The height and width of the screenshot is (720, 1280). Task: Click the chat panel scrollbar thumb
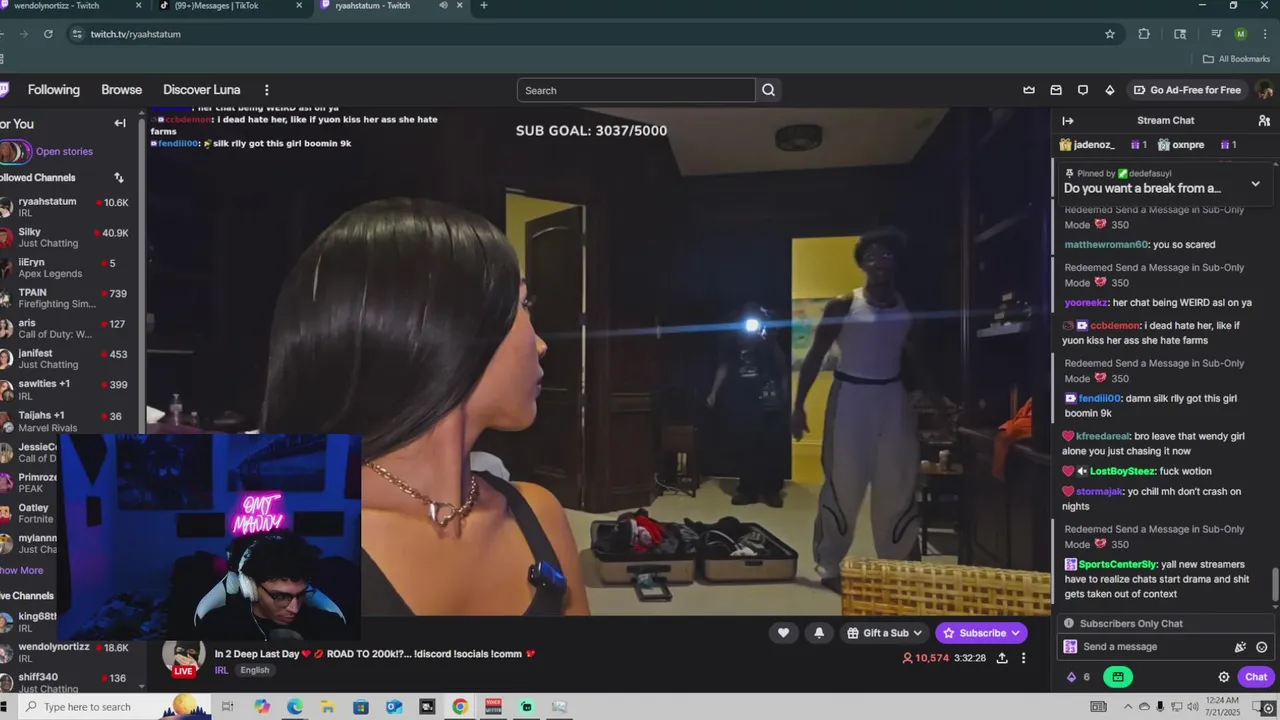pyautogui.click(x=1275, y=583)
